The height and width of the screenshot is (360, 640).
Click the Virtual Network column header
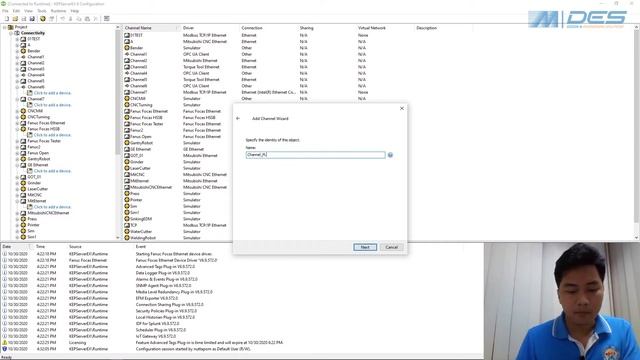click(x=384, y=28)
